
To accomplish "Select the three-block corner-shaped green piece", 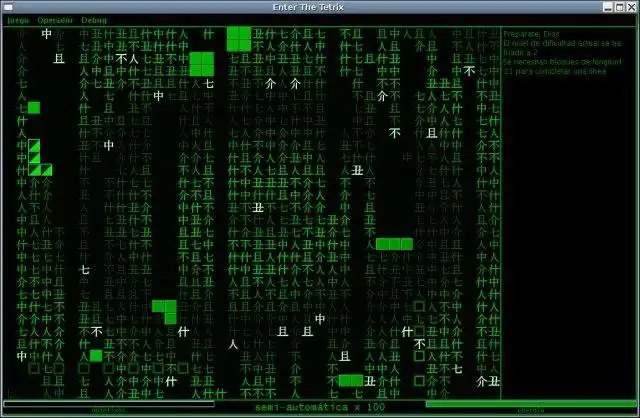I will pyautogui.click(x=164, y=312).
